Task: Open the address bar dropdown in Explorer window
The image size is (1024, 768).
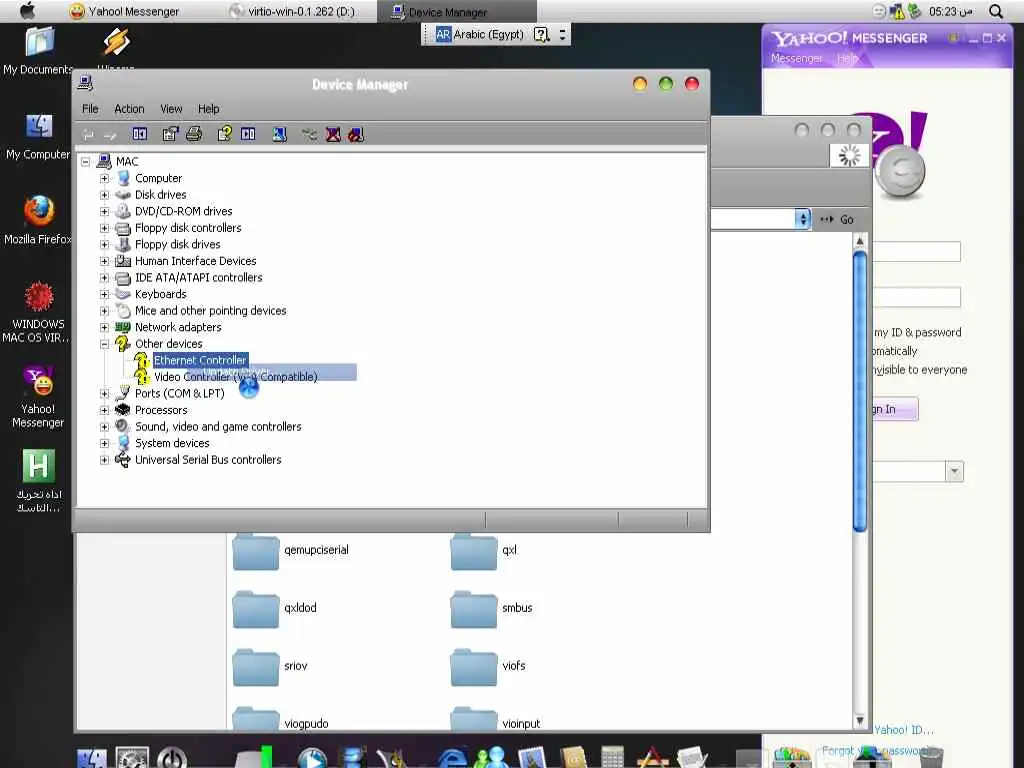Action: click(x=803, y=219)
